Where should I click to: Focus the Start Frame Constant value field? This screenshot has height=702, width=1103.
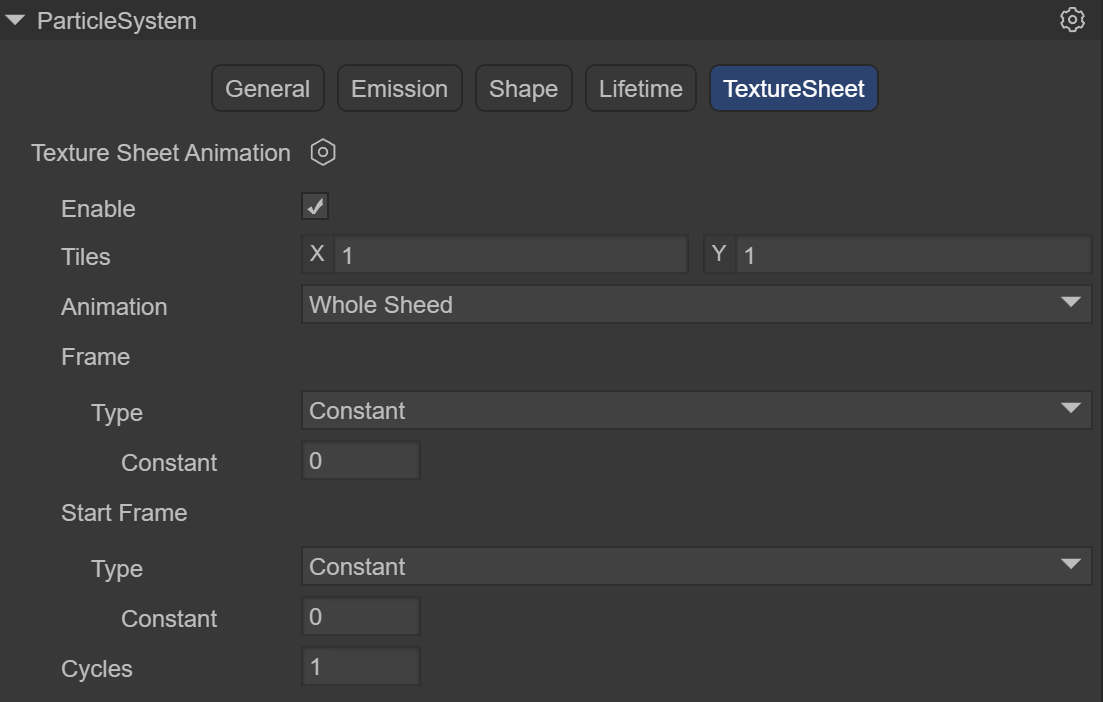point(360,617)
